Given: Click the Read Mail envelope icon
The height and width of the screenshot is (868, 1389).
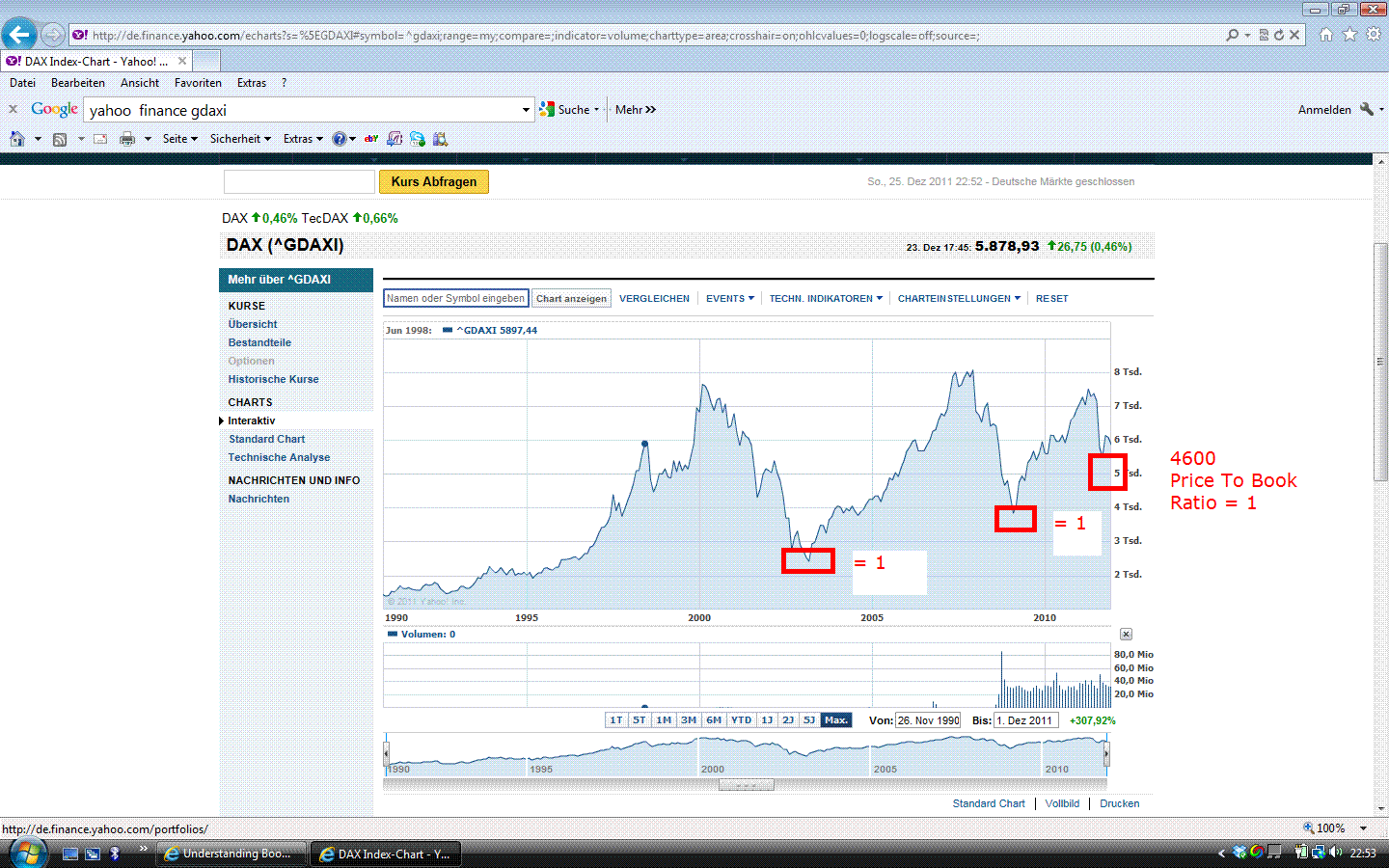Looking at the screenshot, I should 100,139.
